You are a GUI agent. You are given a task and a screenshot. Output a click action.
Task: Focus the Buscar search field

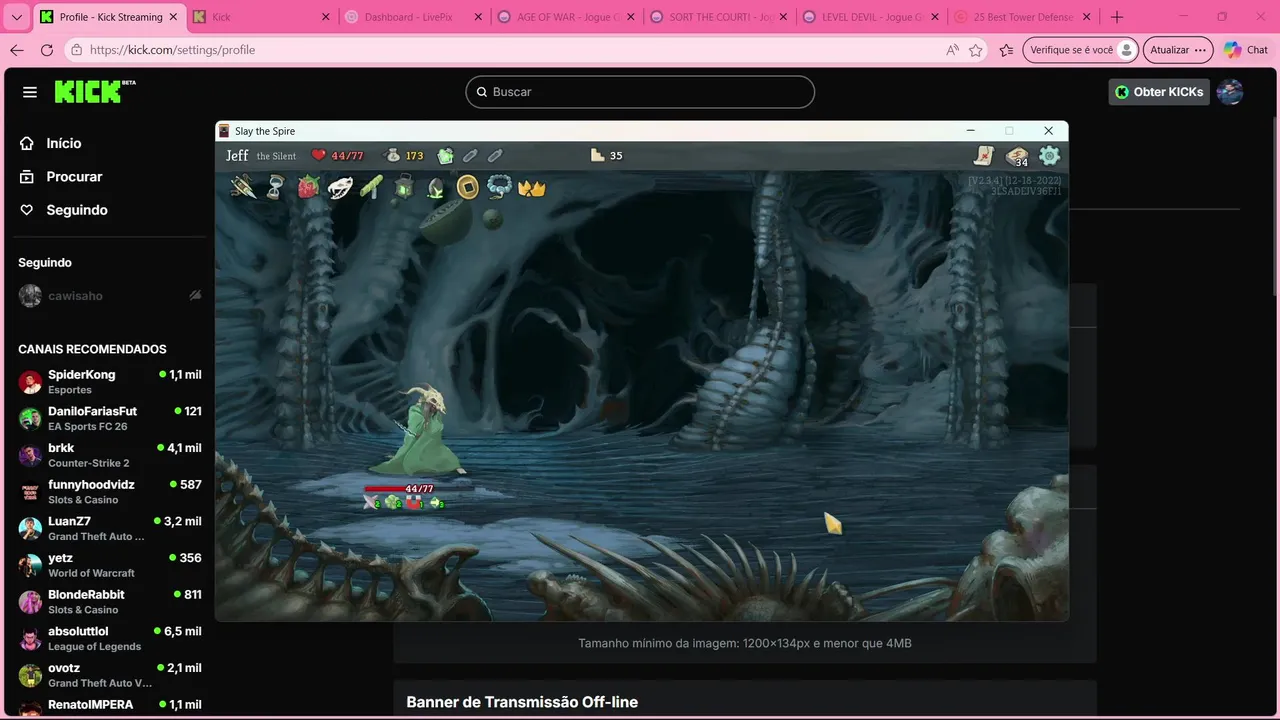point(640,92)
